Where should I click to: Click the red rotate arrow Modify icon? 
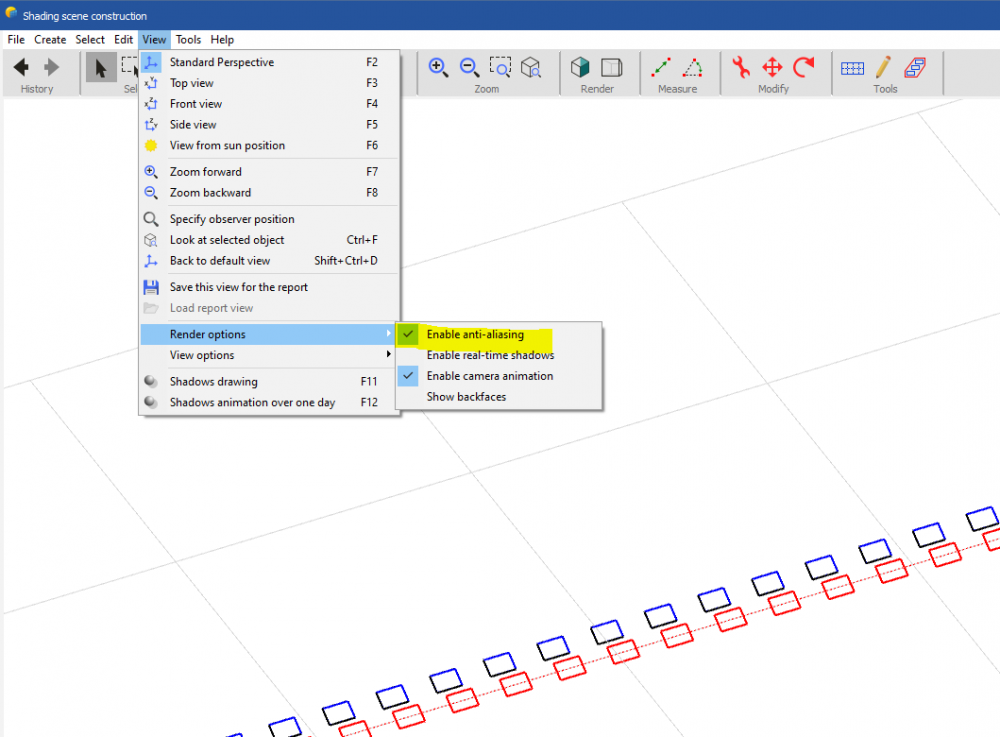804,67
